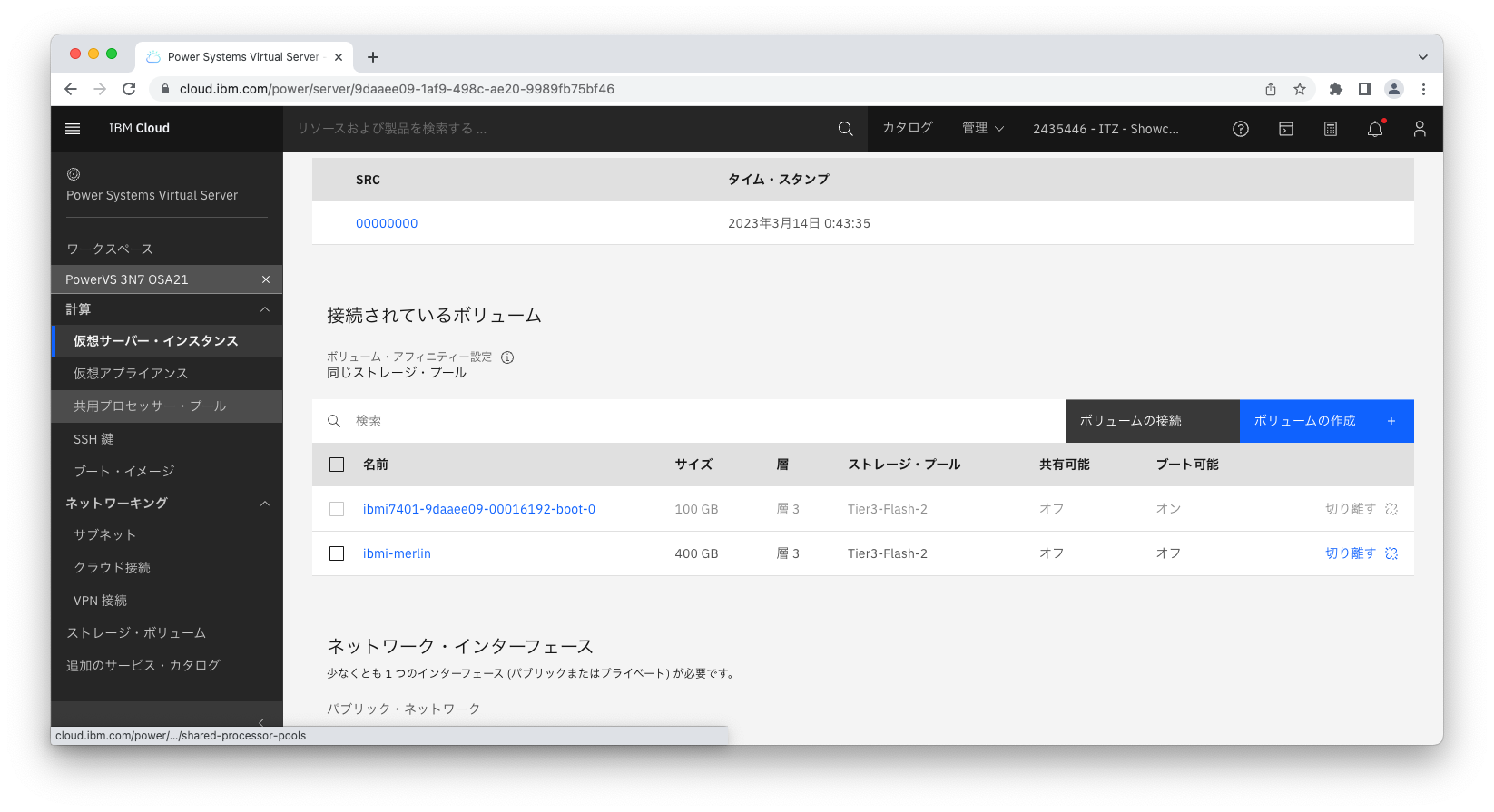
Task: Open the Chrome profile avatar
Action: [1394, 89]
